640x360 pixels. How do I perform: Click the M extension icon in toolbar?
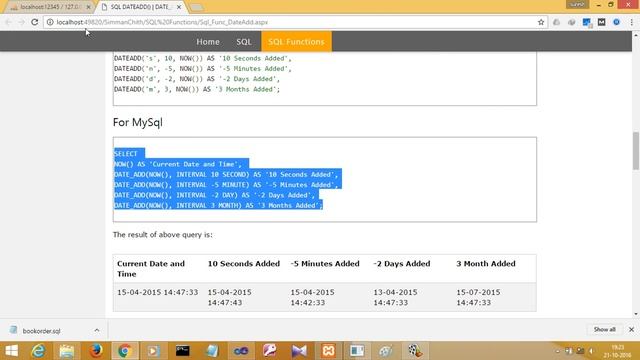point(602,22)
